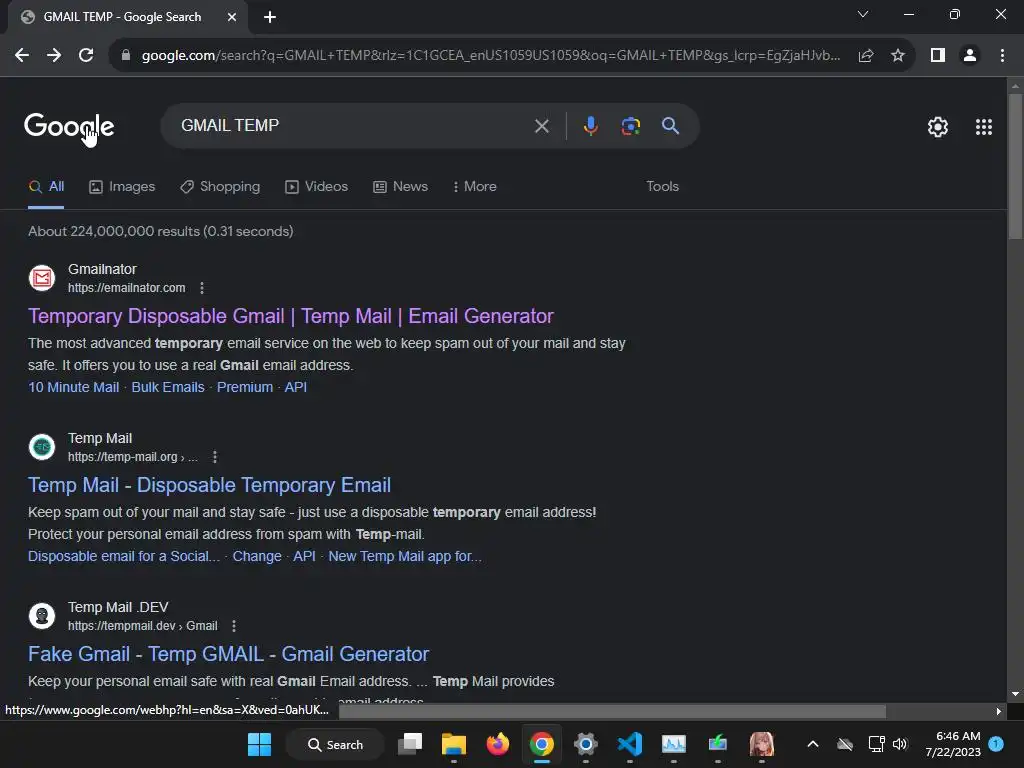Screen dimensions: 1024x768
Task: Go forward in browser history
Action: coord(54,56)
